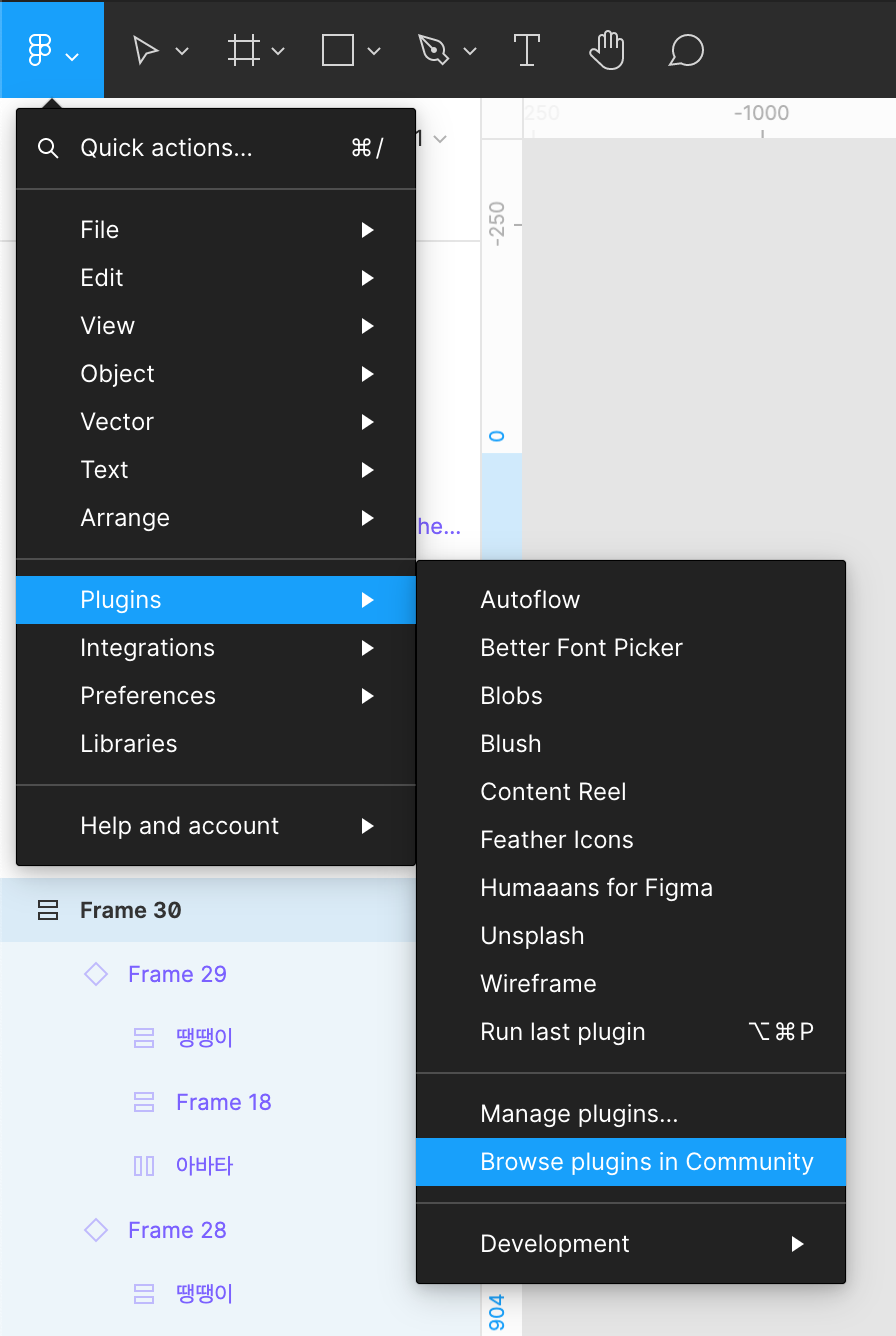This screenshot has height=1336, width=896.
Task: Expand the Arrange submenu
Action: [216, 518]
